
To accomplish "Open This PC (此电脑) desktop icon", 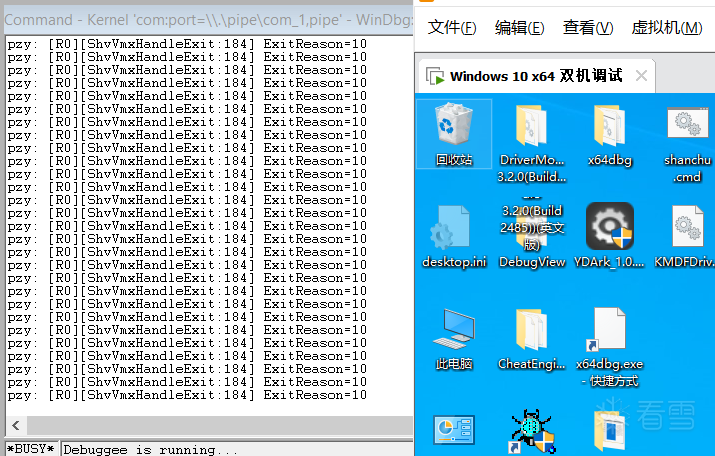I will [x=454, y=338].
